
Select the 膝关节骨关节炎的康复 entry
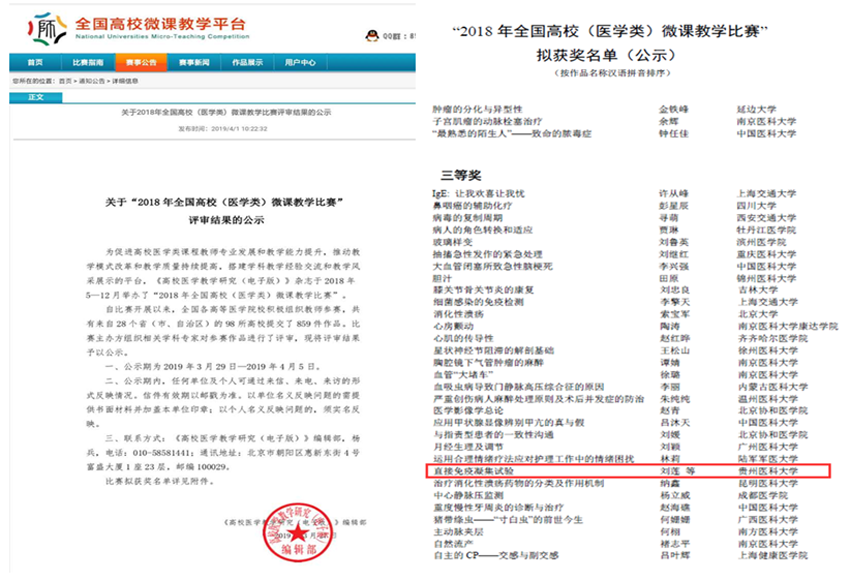(483, 290)
